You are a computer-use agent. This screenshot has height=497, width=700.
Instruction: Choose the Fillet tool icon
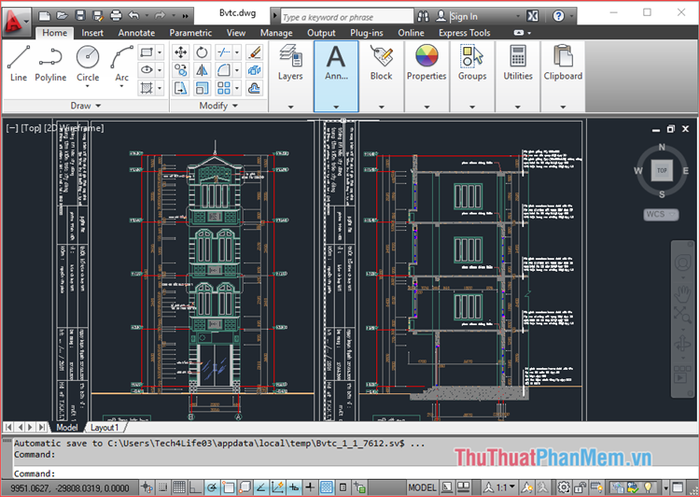coord(223,70)
